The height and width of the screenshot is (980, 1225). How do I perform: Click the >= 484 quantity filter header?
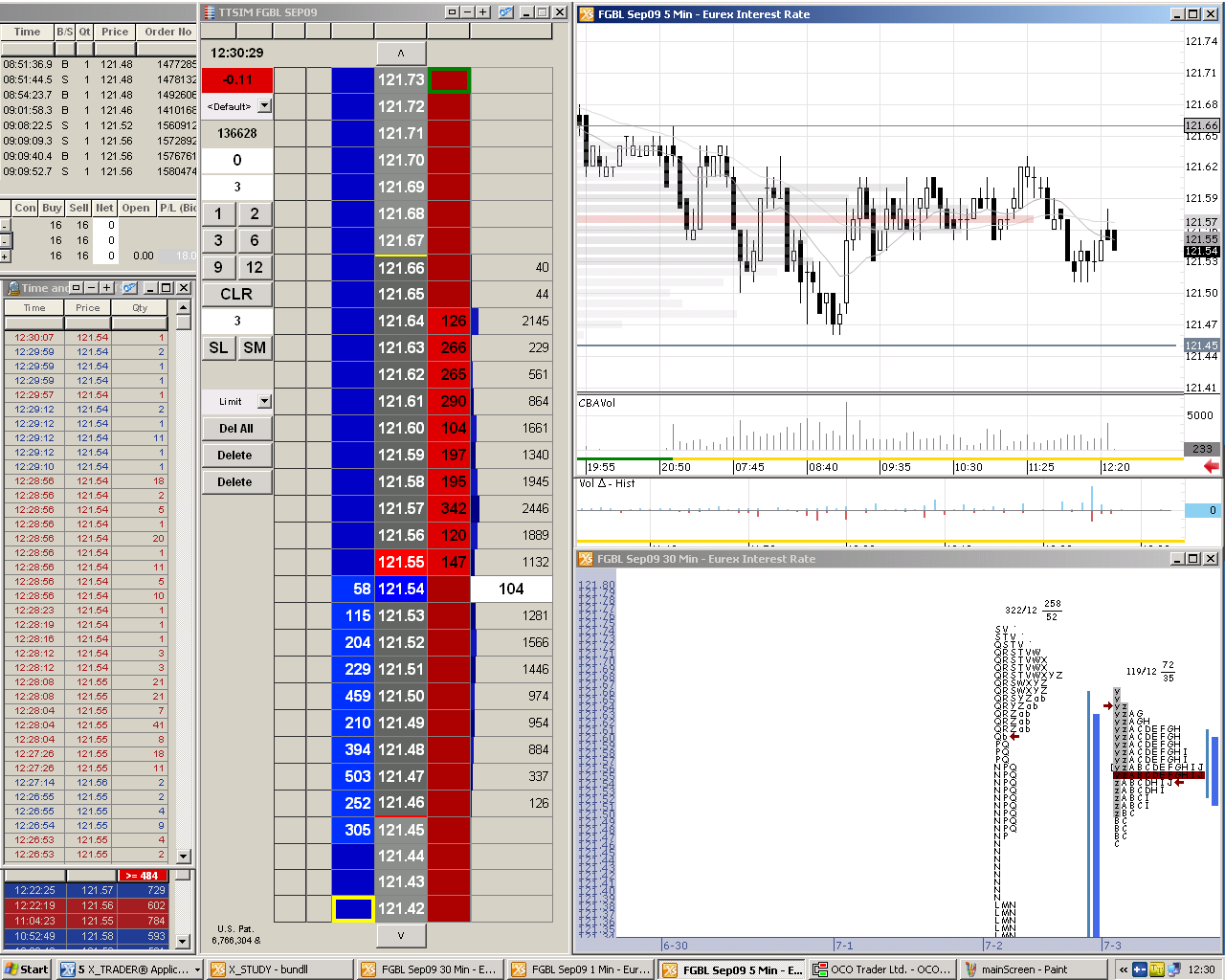tap(143, 875)
